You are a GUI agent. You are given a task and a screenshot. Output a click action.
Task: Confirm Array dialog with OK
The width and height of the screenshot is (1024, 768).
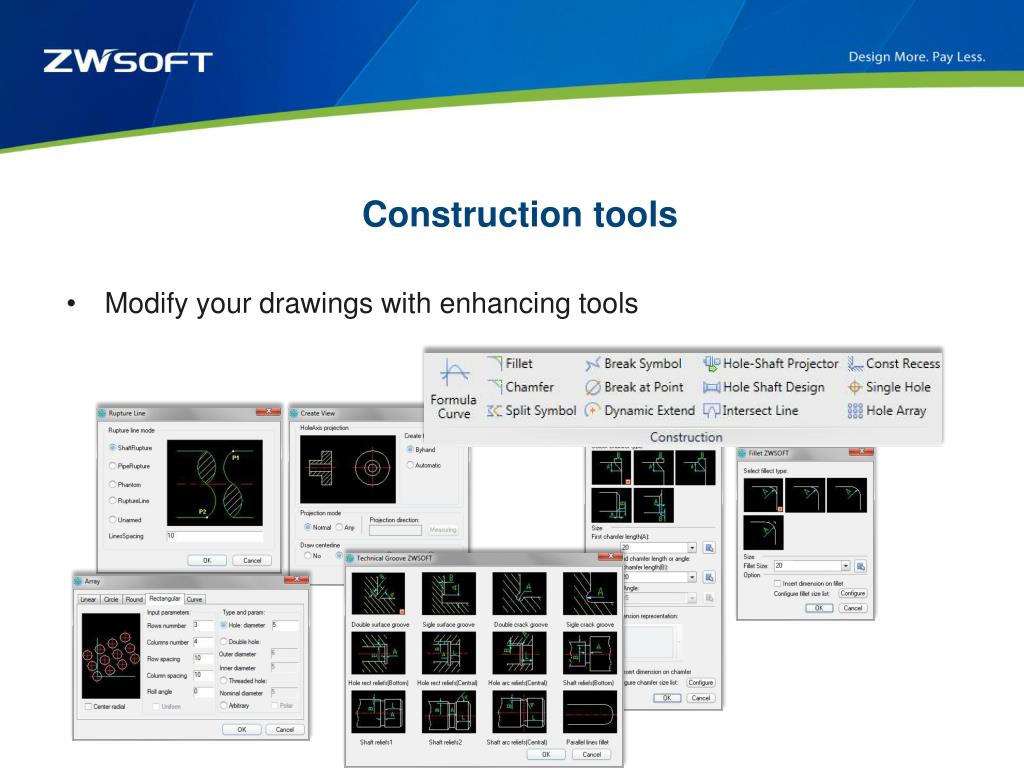click(242, 729)
